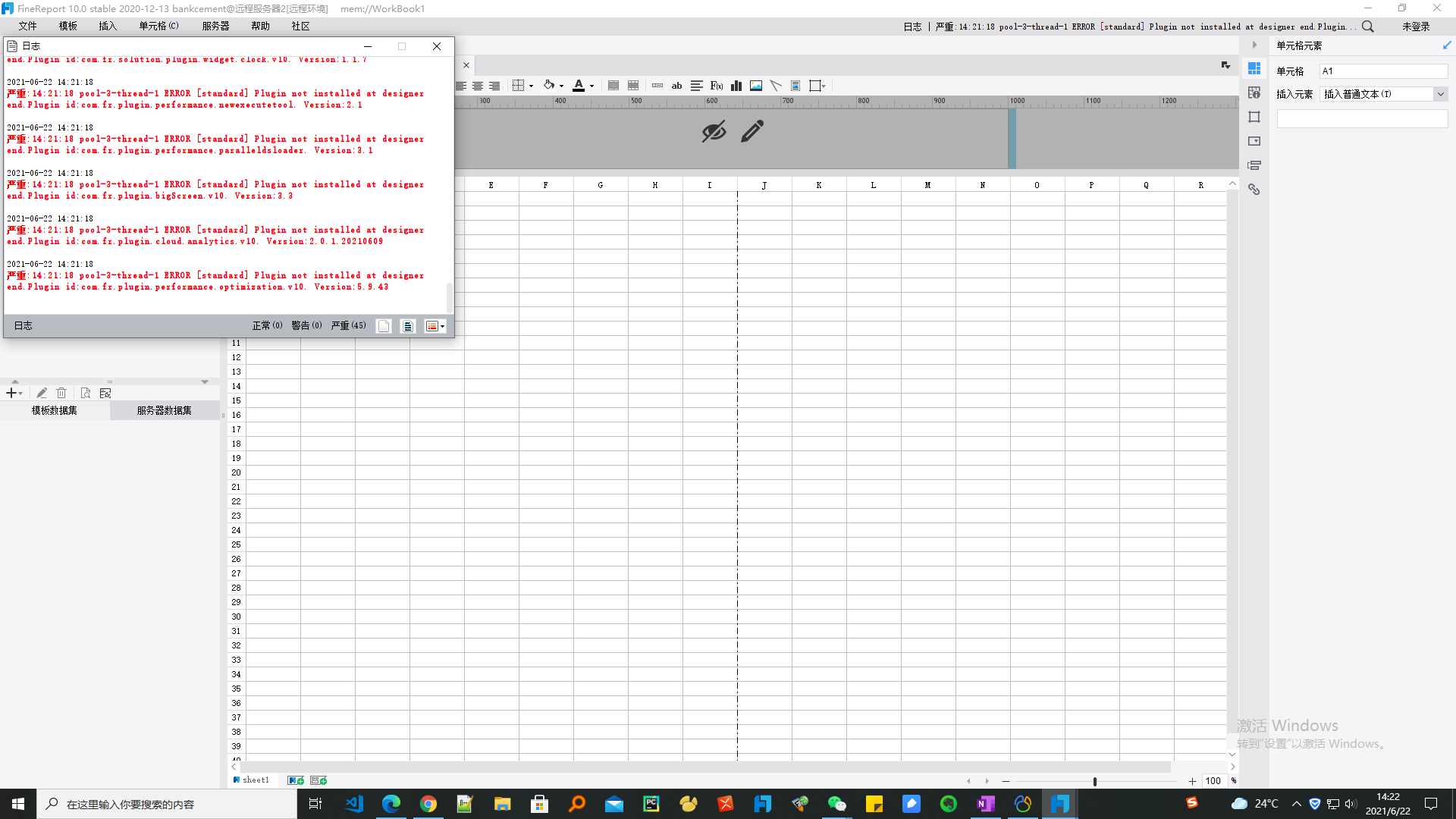Image resolution: width=1456 pixels, height=819 pixels.
Task: Switch to the 模板数据集 tab
Action: 55,410
